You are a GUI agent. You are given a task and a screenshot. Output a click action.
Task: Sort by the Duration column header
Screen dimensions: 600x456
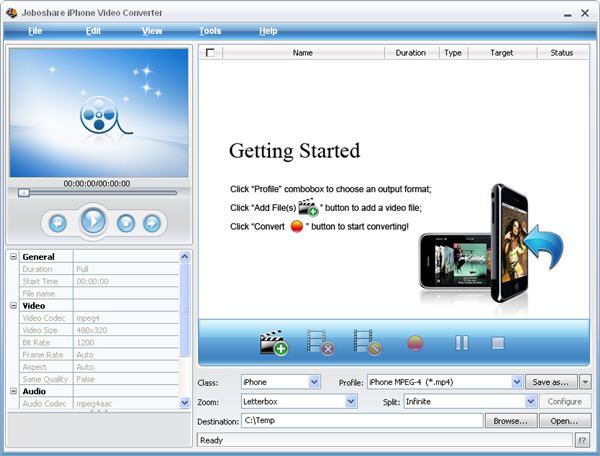click(x=411, y=53)
